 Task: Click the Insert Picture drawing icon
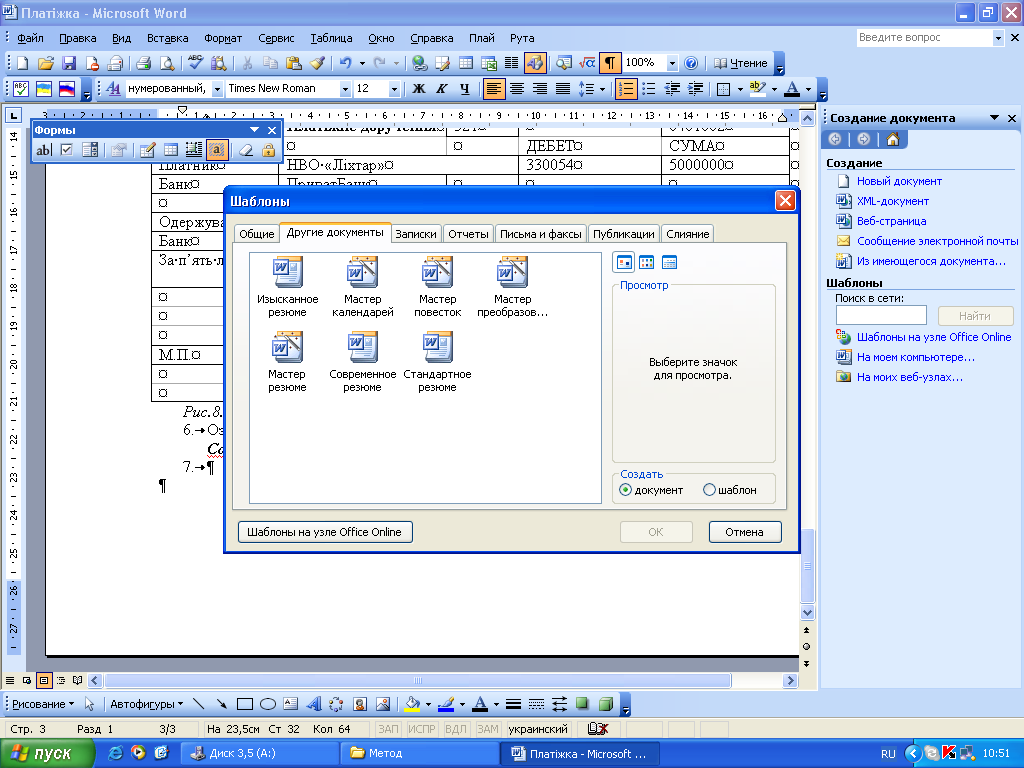383,704
